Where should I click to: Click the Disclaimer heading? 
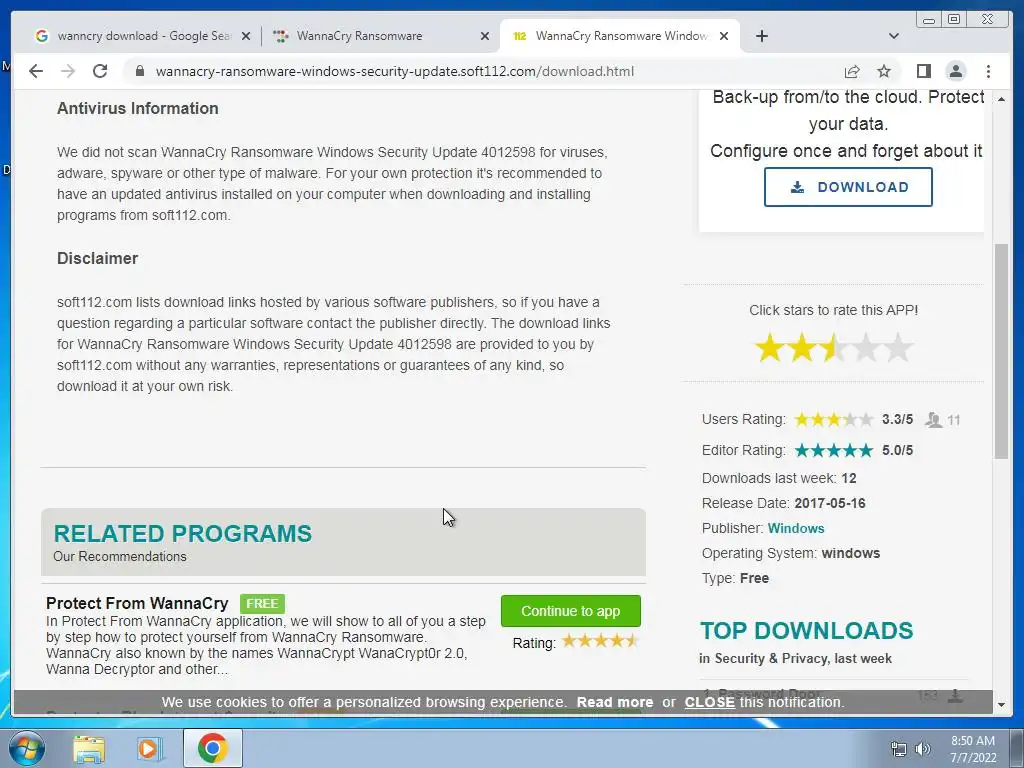pos(97,259)
